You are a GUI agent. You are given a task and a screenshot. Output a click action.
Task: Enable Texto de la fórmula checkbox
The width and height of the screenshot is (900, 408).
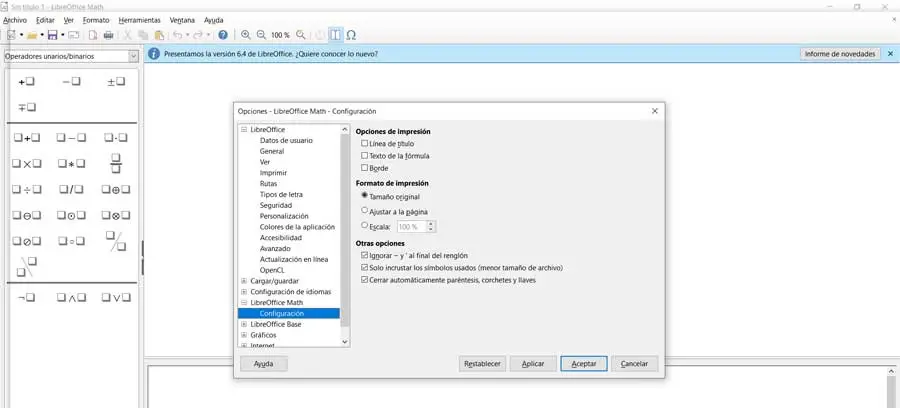[x=364, y=156]
